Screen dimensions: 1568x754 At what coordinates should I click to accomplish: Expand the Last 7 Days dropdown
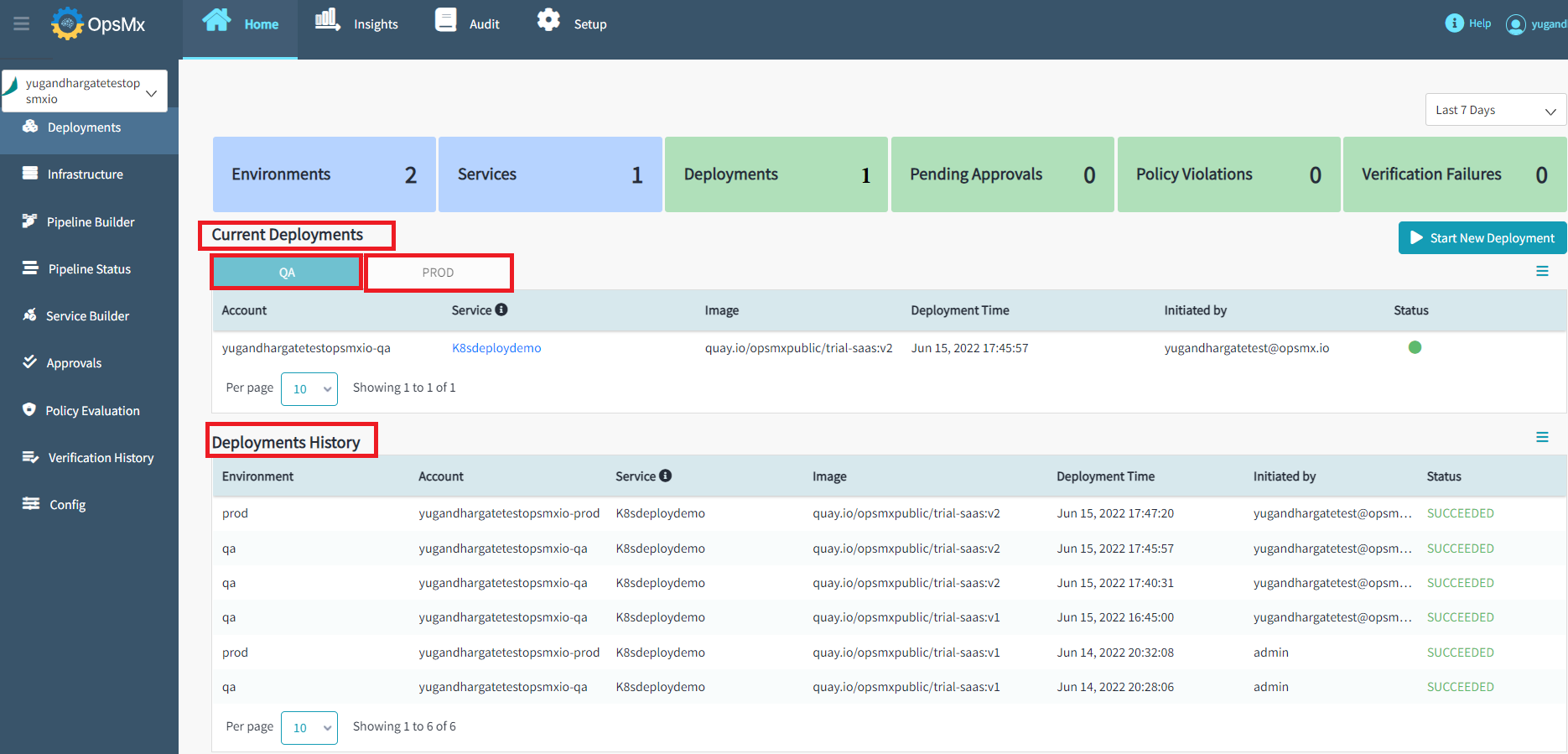pos(1495,110)
